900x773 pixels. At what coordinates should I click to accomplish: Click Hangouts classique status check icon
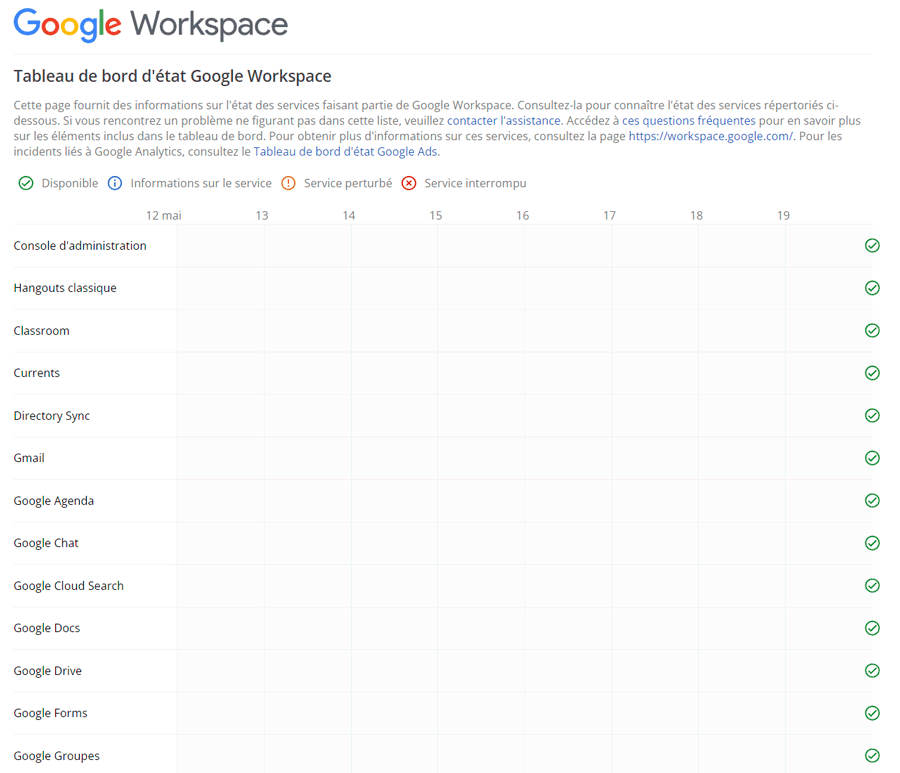click(872, 288)
